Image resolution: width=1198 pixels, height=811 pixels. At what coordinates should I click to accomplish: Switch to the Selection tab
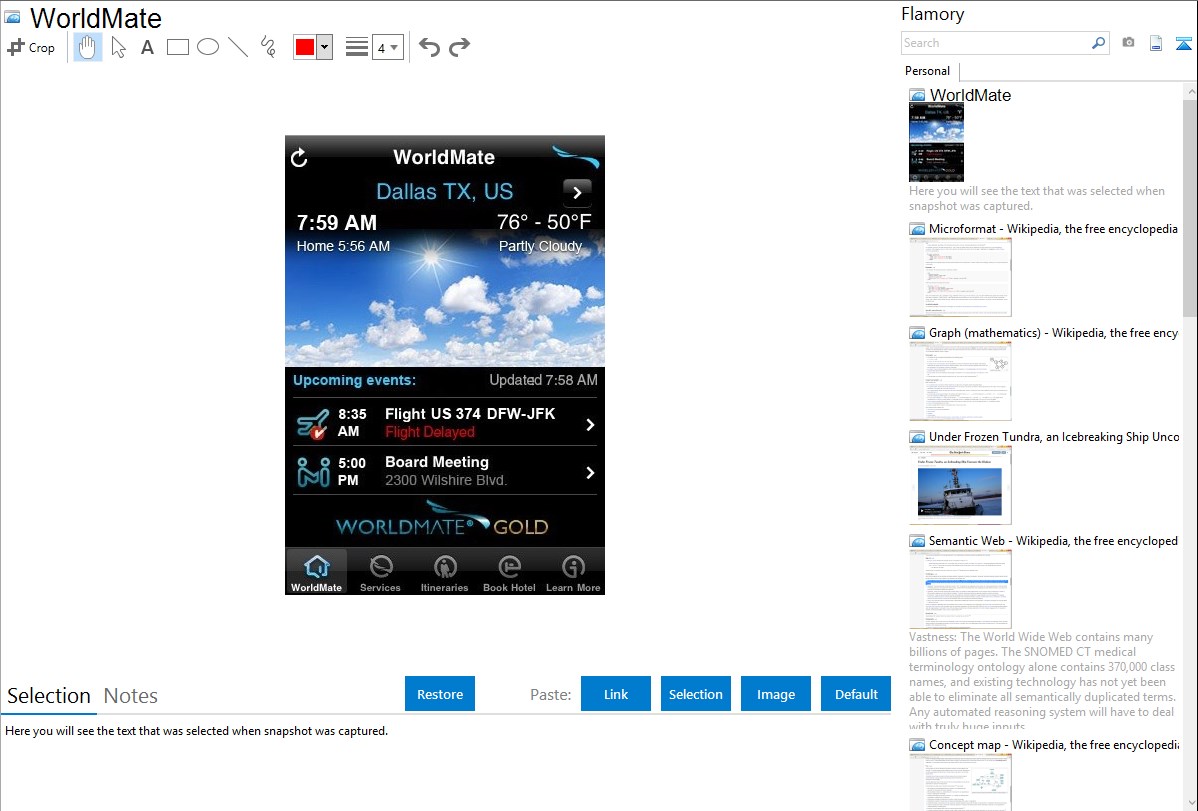49,696
